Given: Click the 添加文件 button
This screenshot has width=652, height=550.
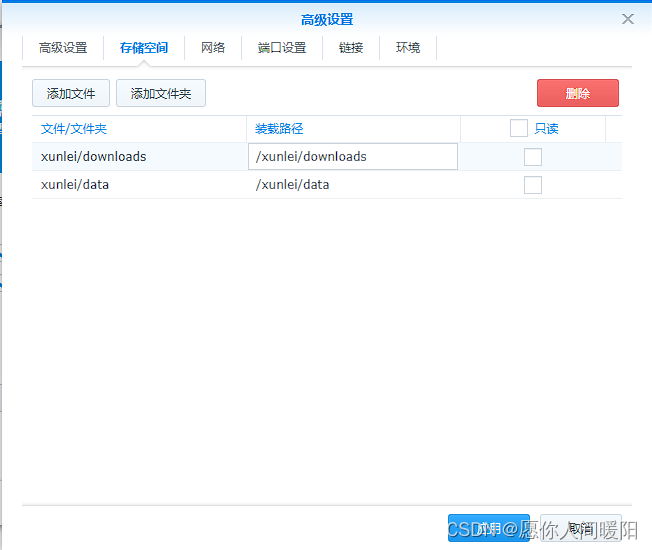Looking at the screenshot, I should 71,93.
